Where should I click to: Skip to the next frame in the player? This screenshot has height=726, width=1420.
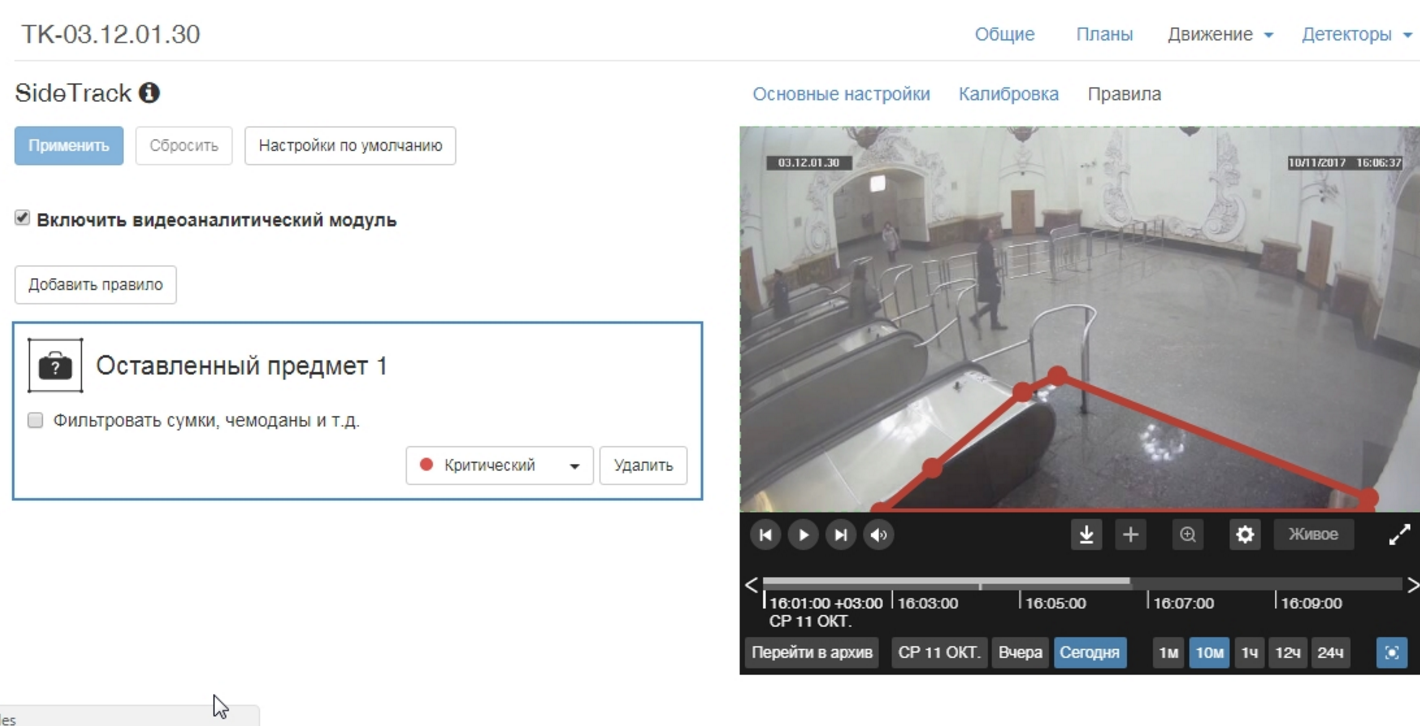click(841, 535)
